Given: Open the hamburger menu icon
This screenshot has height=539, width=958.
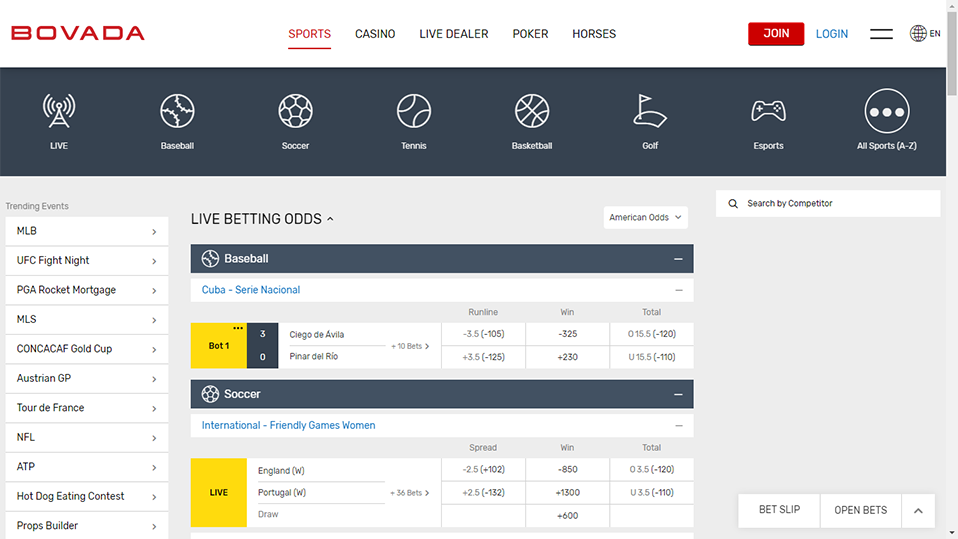Looking at the screenshot, I should click(x=881, y=34).
